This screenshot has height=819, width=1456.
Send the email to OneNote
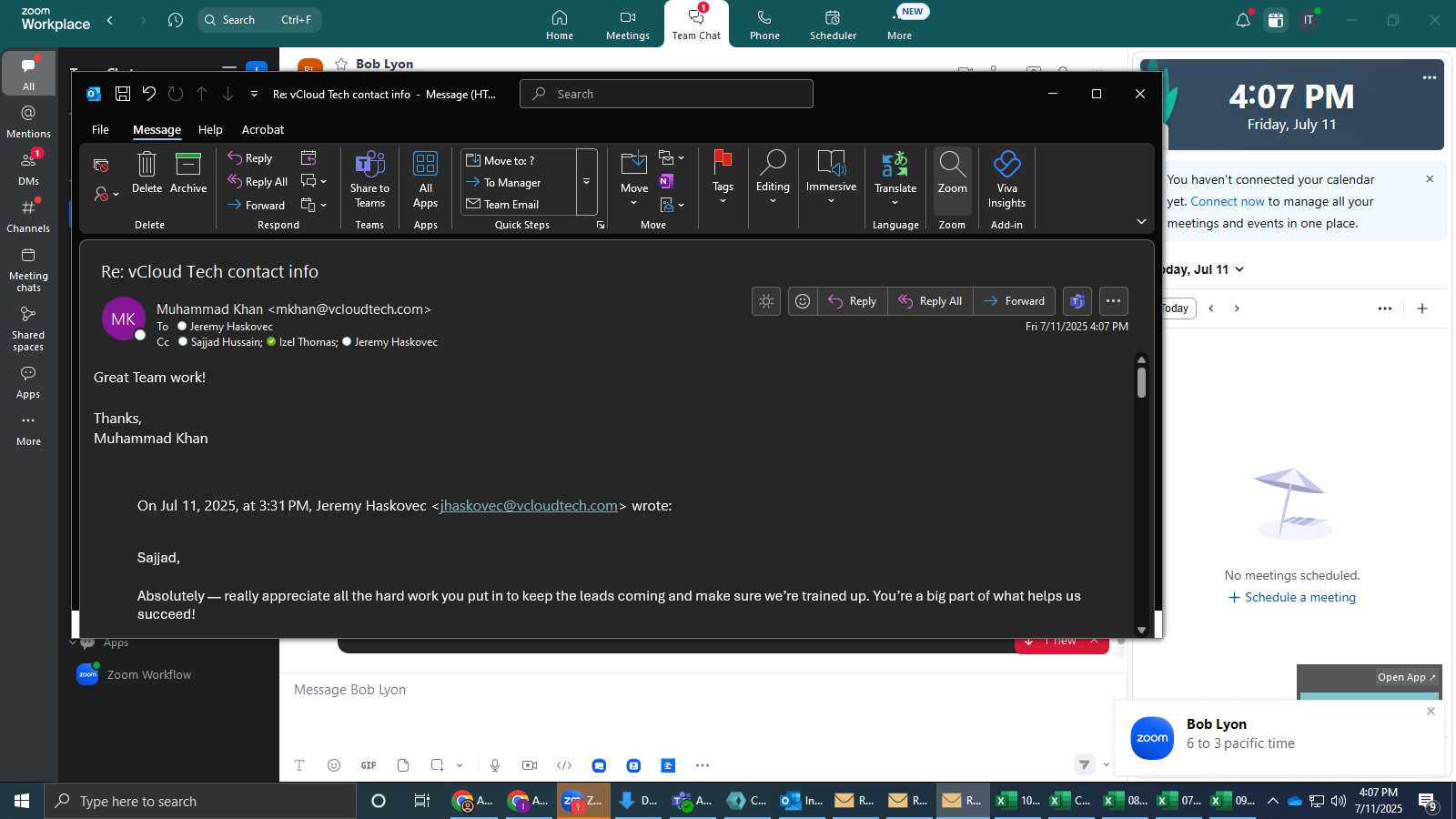[666, 181]
